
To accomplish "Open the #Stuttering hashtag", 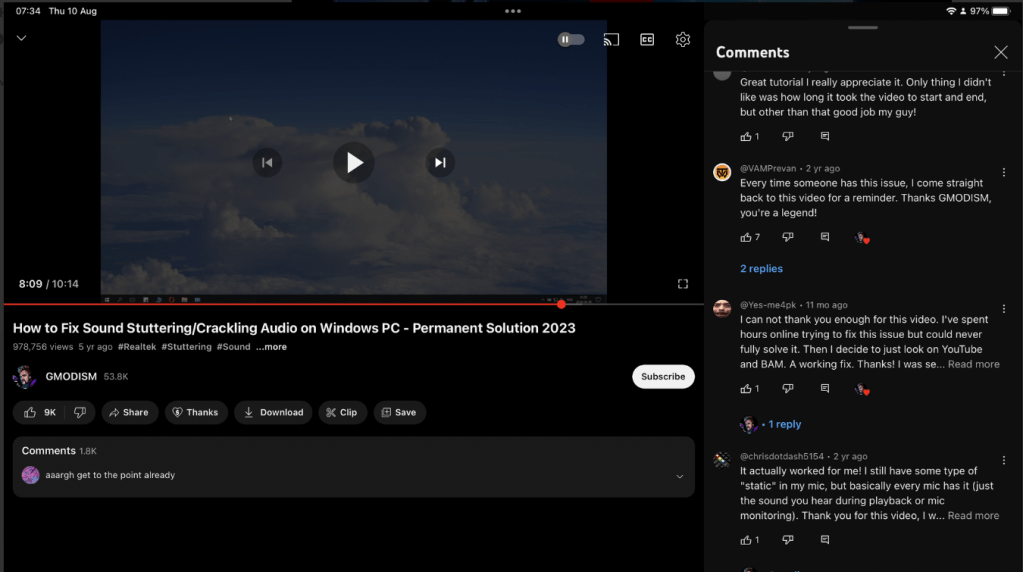I will click(187, 347).
